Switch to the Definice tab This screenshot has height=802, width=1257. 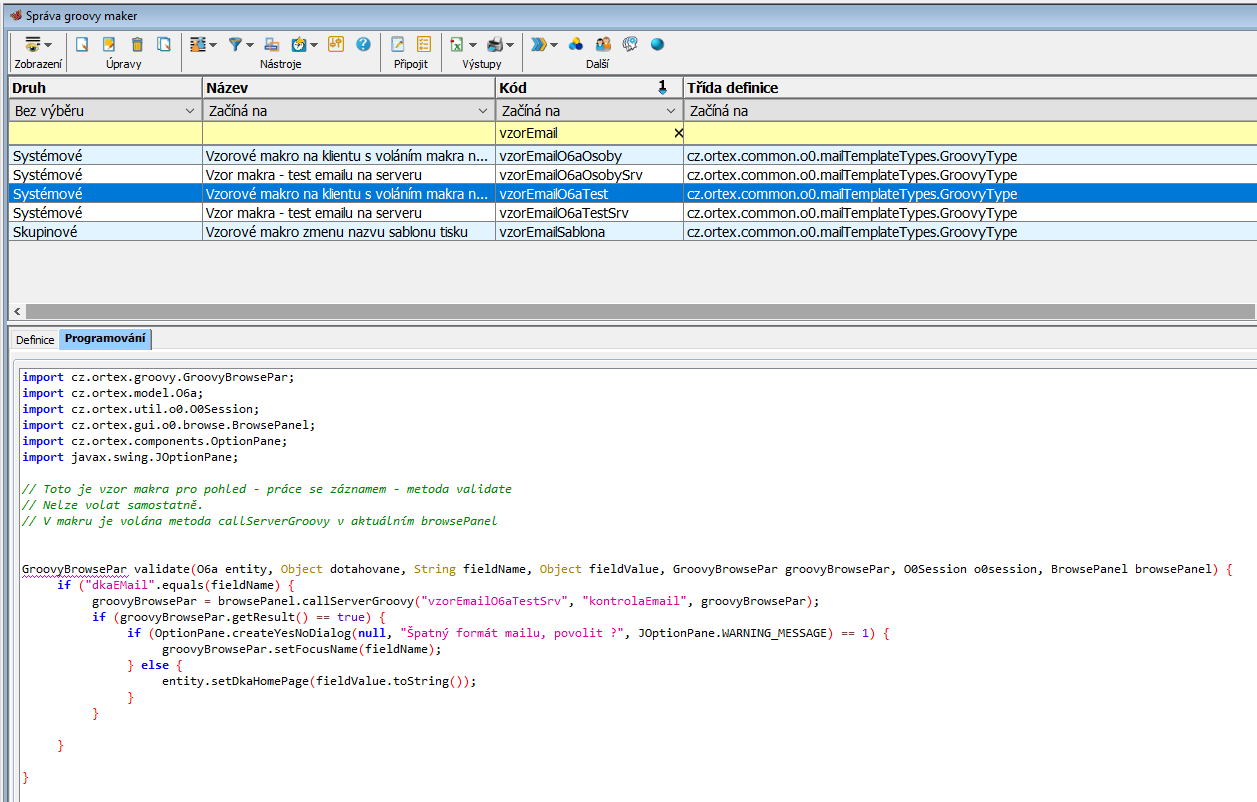35,340
